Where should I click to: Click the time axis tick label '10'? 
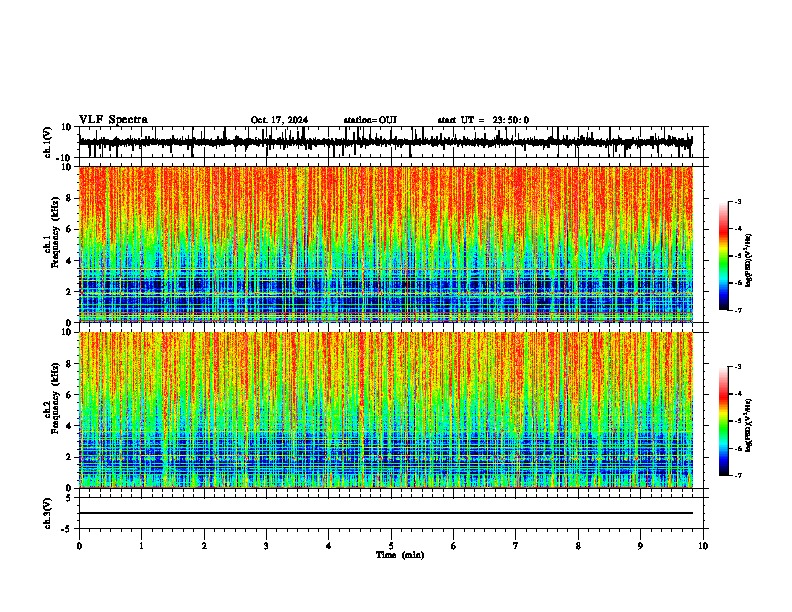[703, 546]
